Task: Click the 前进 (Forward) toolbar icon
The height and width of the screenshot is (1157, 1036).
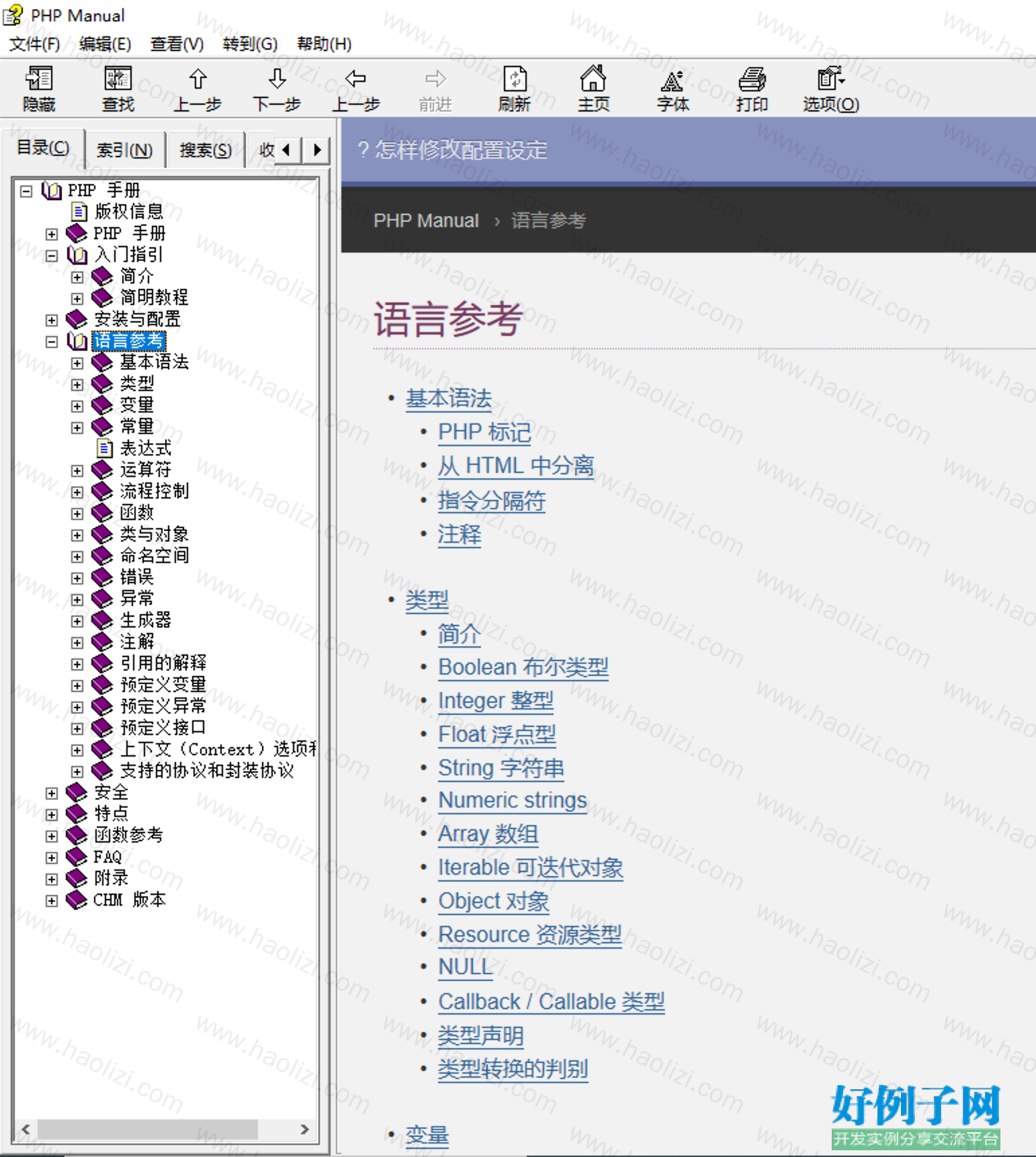Action: 435,79
